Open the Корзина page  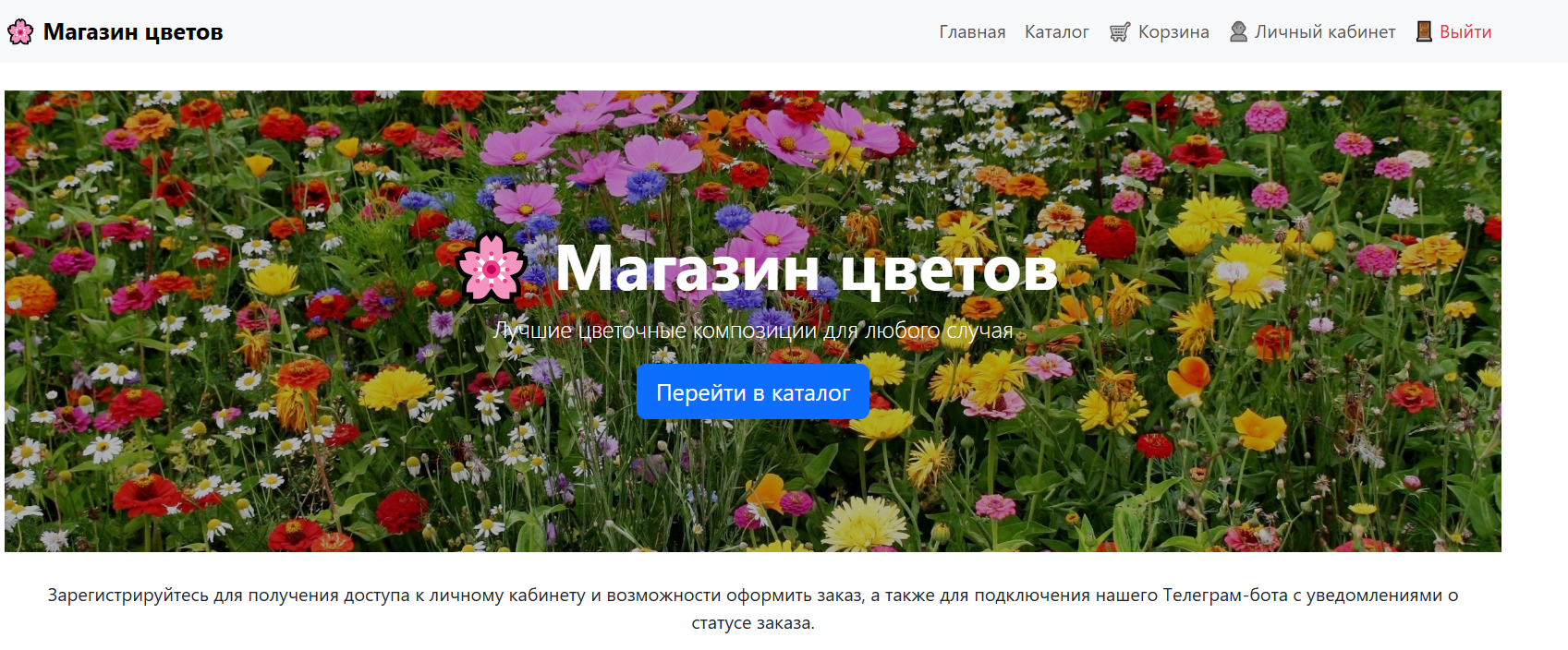(x=1173, y=32)
